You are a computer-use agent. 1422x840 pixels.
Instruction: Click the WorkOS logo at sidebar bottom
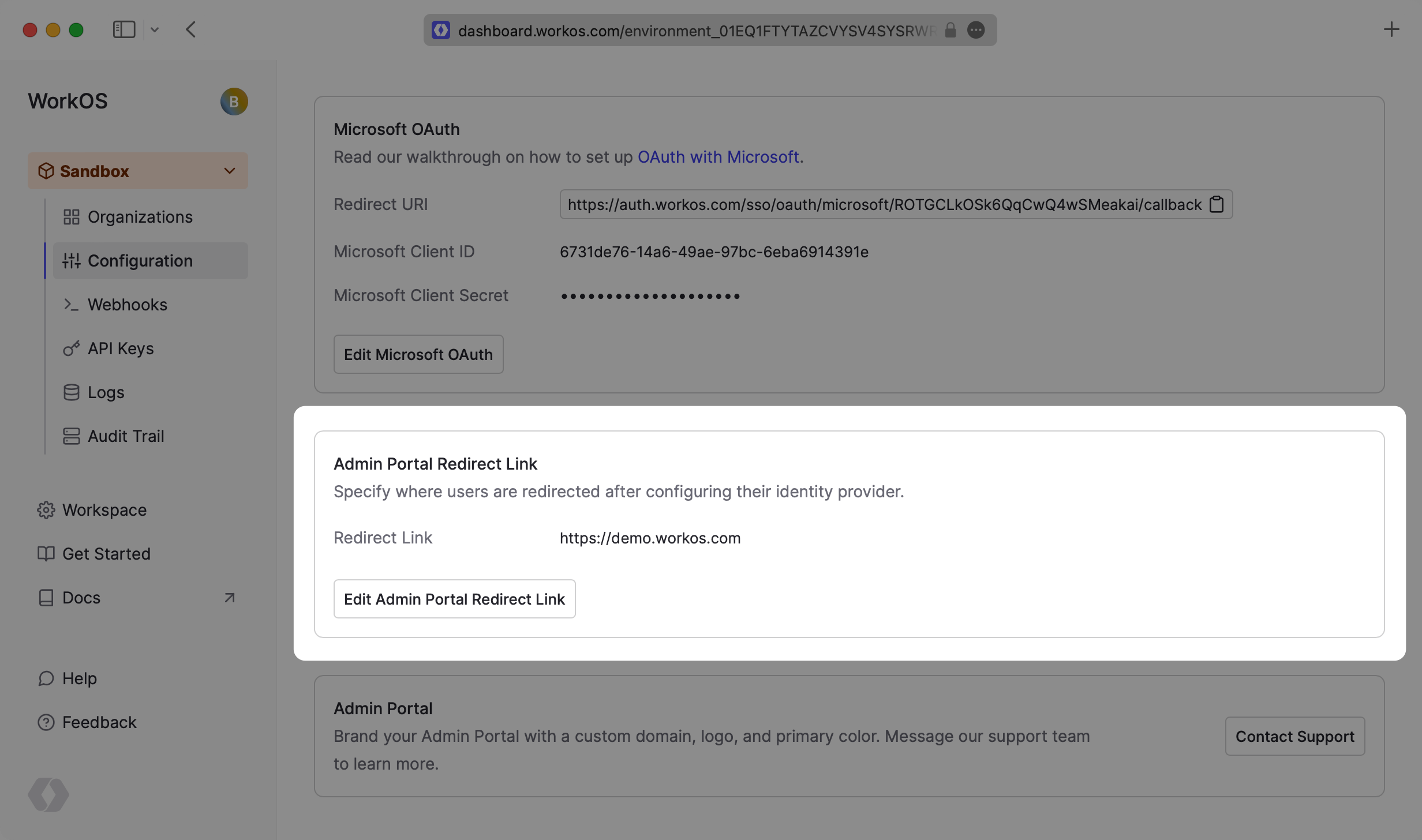point(48,794)
